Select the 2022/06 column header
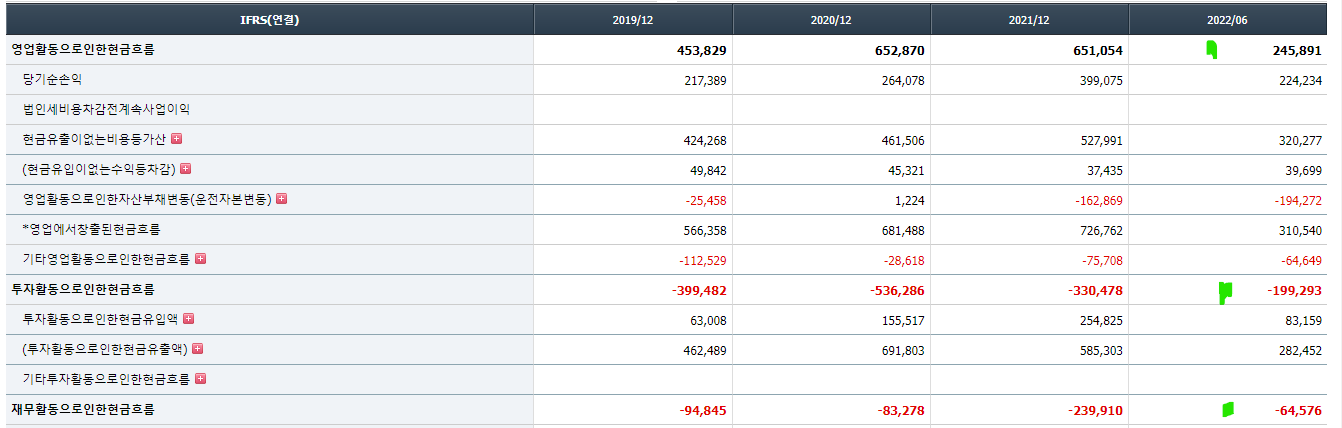This screenshot has height=428, width=1342. point(1227,20)
